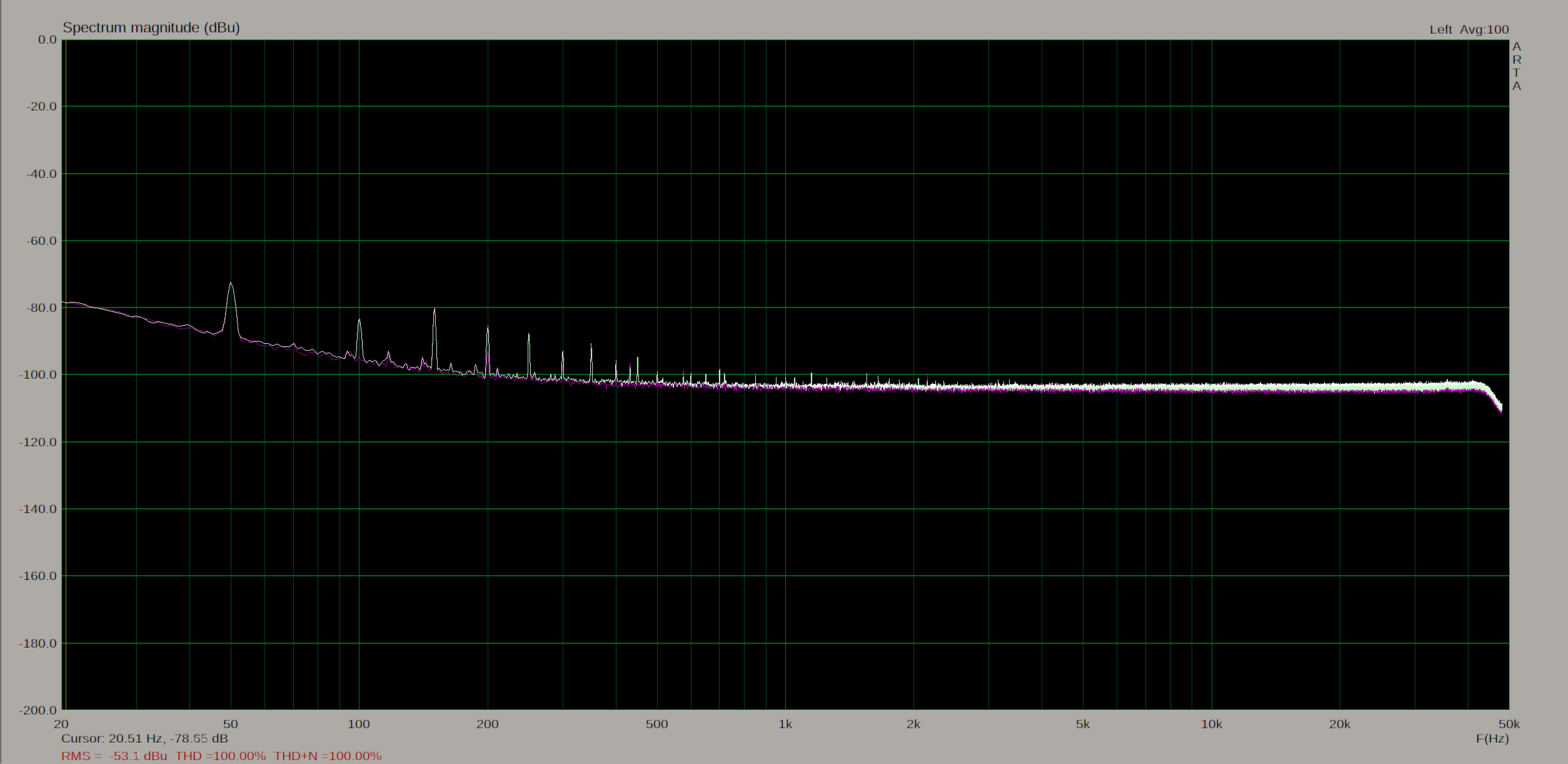Click the '100' frequency axis label
This screenshot has width=1568, height=764.
pyautogui.click(x=359, y=724)
